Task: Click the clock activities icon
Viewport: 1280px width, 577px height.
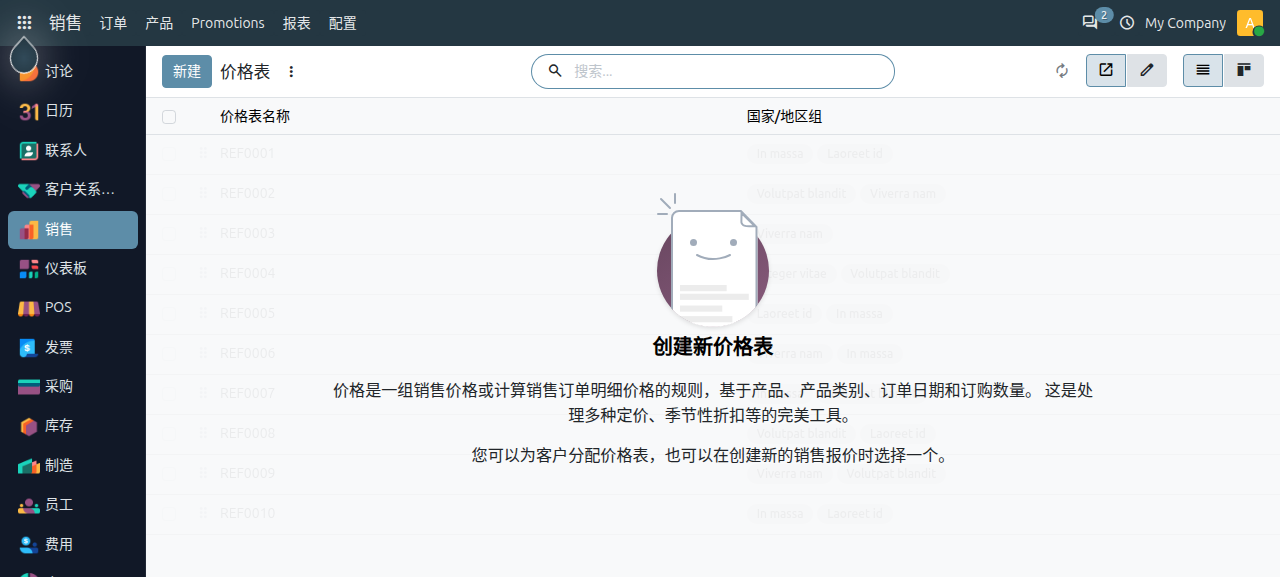Action: pos(1127,22)
